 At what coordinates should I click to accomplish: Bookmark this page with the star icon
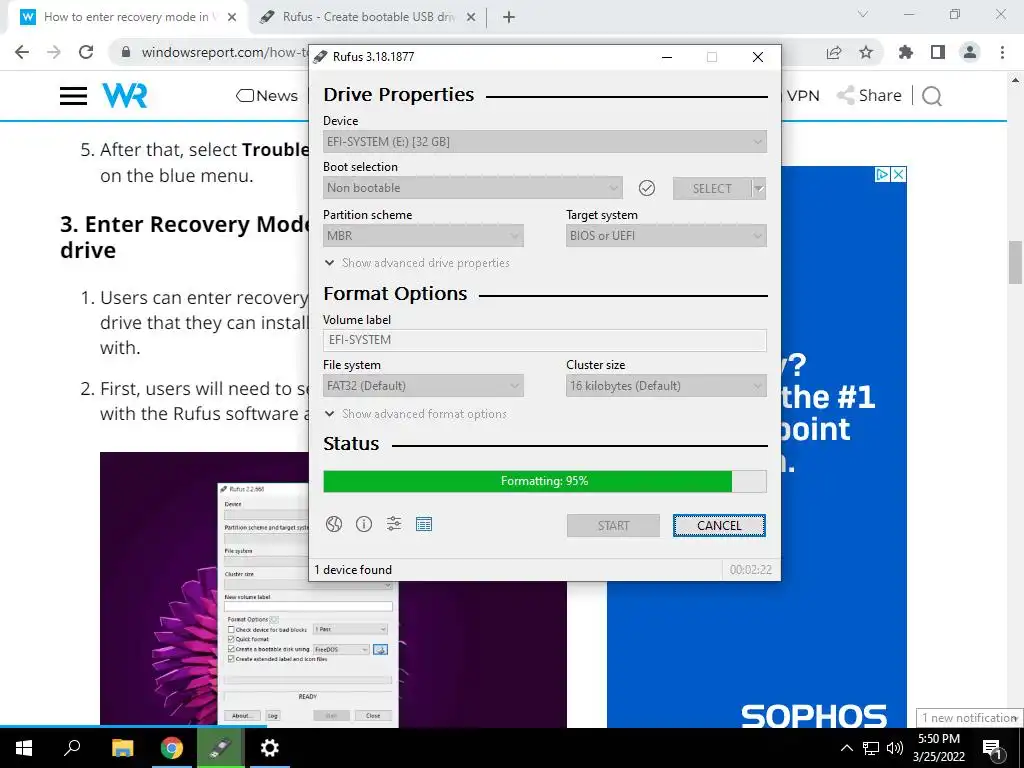[x=866, y=53]
